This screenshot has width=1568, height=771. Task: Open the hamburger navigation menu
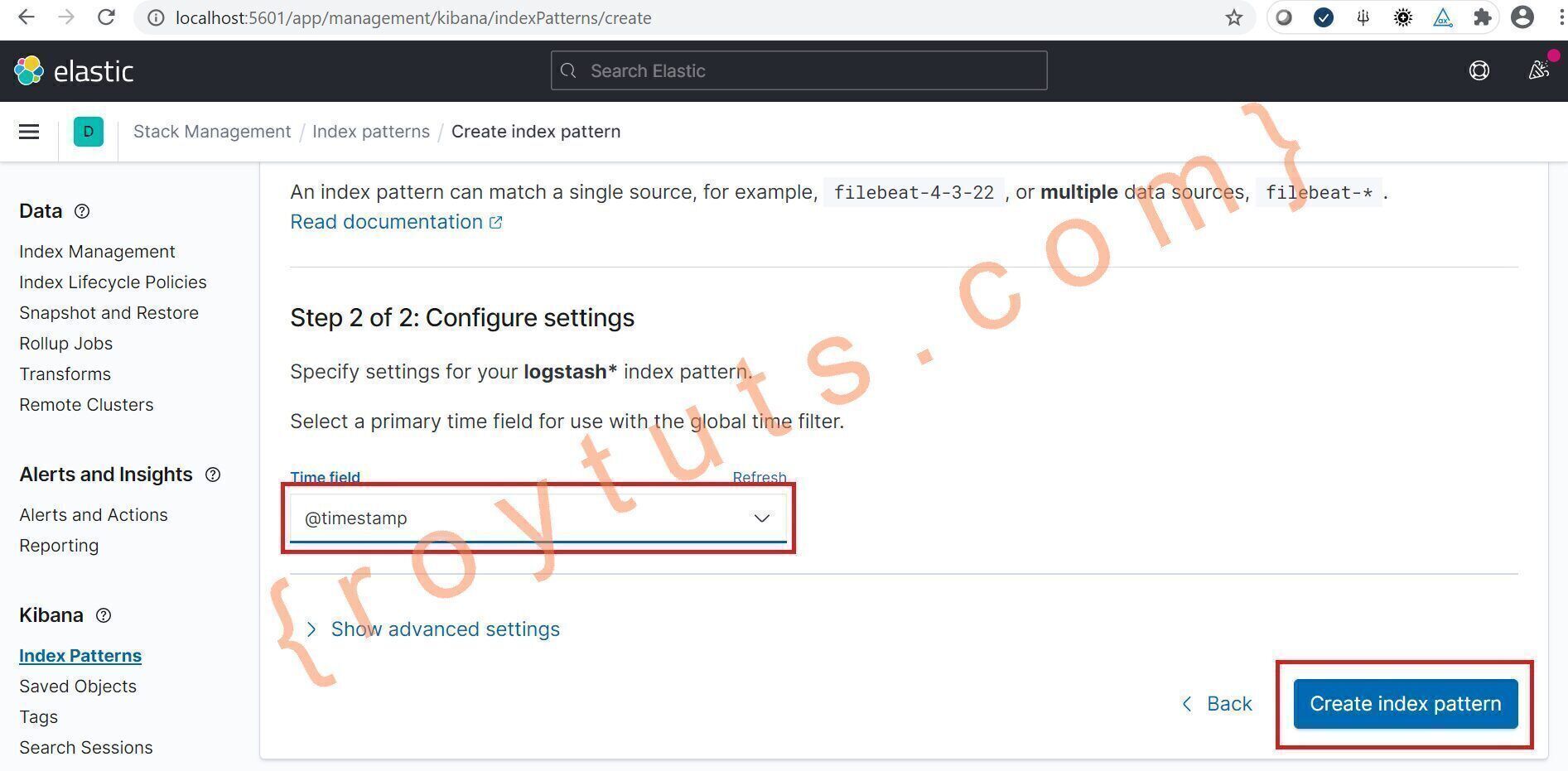(29, 132)
